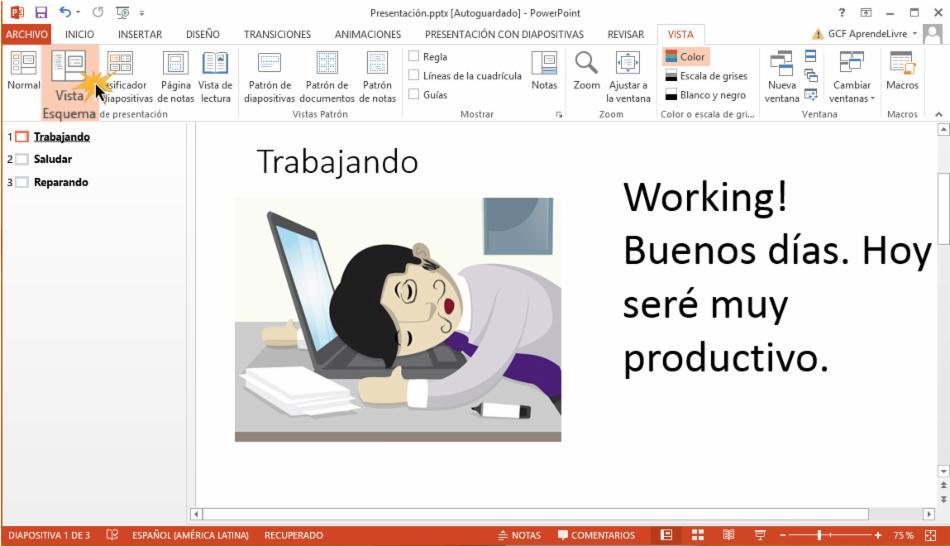Check the Guías option
Viewport: 950px width, 546px height.
coord(414,95)
